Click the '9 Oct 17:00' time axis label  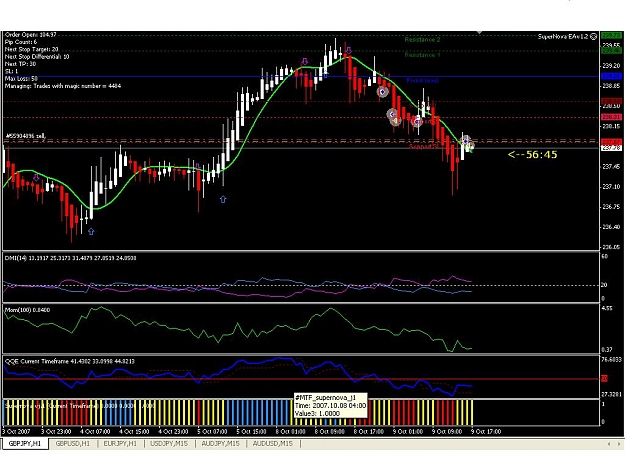[x=486, y=432]
